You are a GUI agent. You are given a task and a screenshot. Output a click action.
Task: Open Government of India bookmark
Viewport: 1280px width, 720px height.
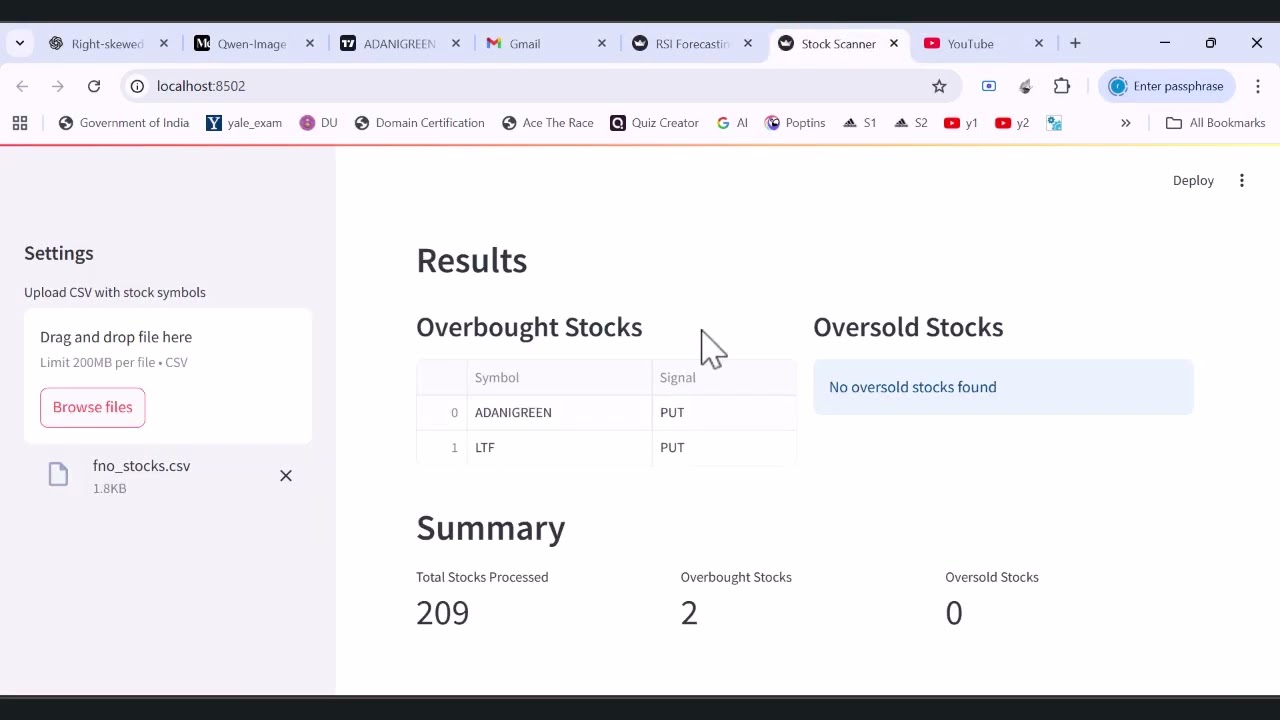click(x=124, y=123)
